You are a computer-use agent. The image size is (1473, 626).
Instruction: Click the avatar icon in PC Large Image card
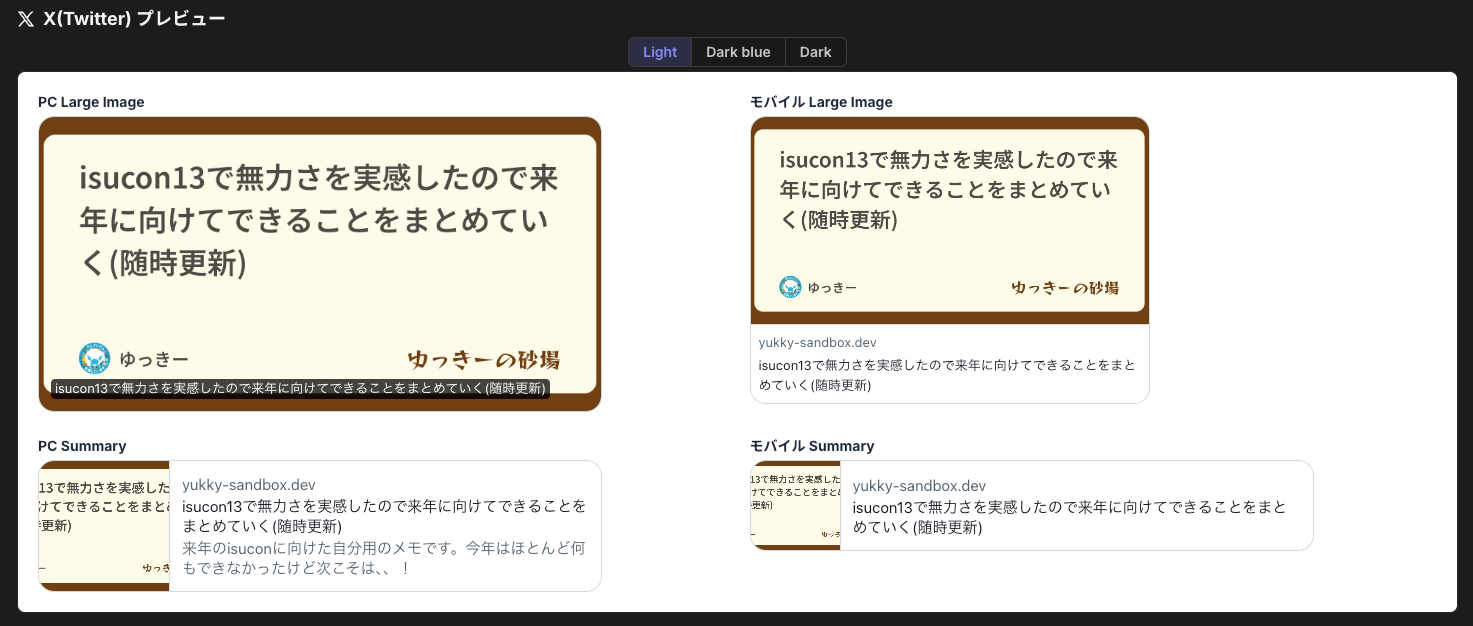[94, 359]
